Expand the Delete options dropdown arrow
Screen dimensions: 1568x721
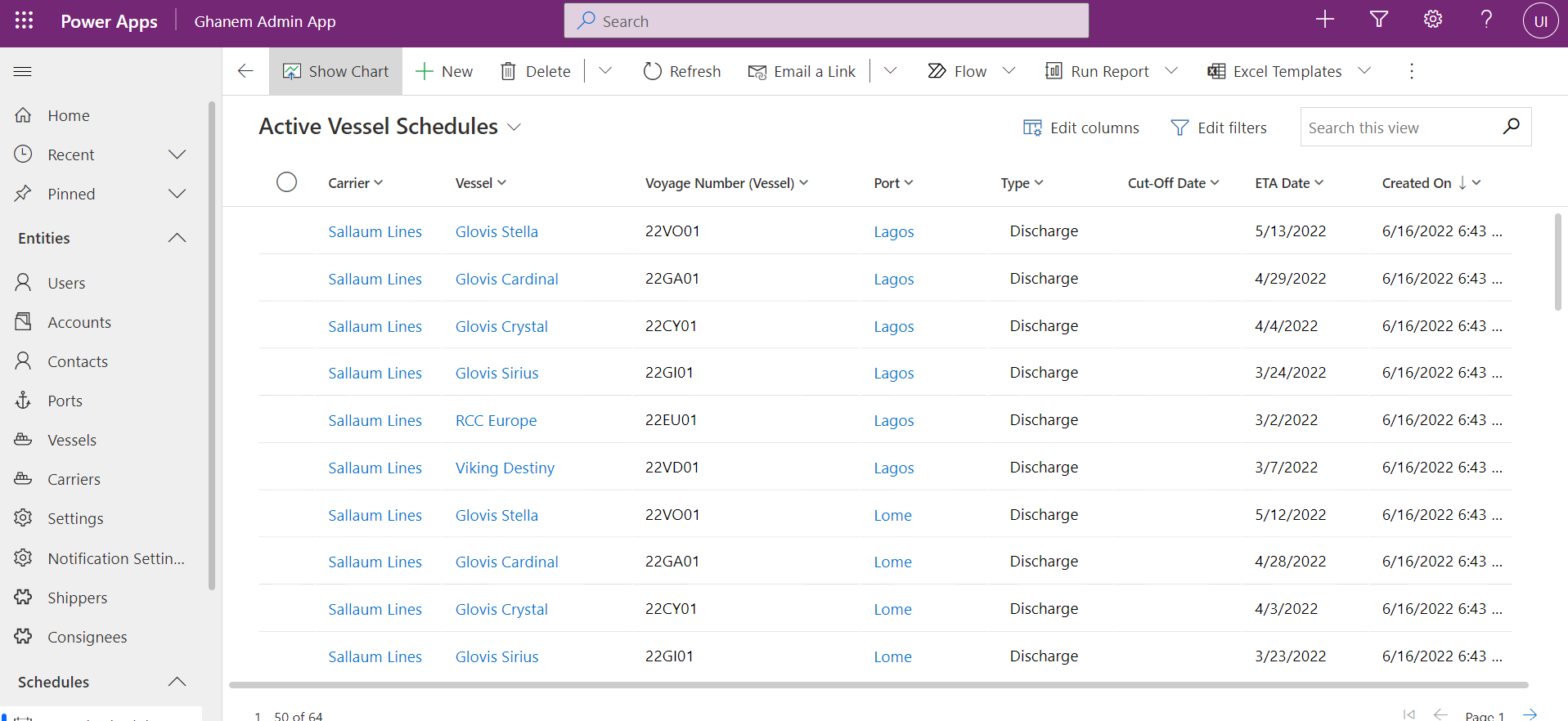click(605, 71)
